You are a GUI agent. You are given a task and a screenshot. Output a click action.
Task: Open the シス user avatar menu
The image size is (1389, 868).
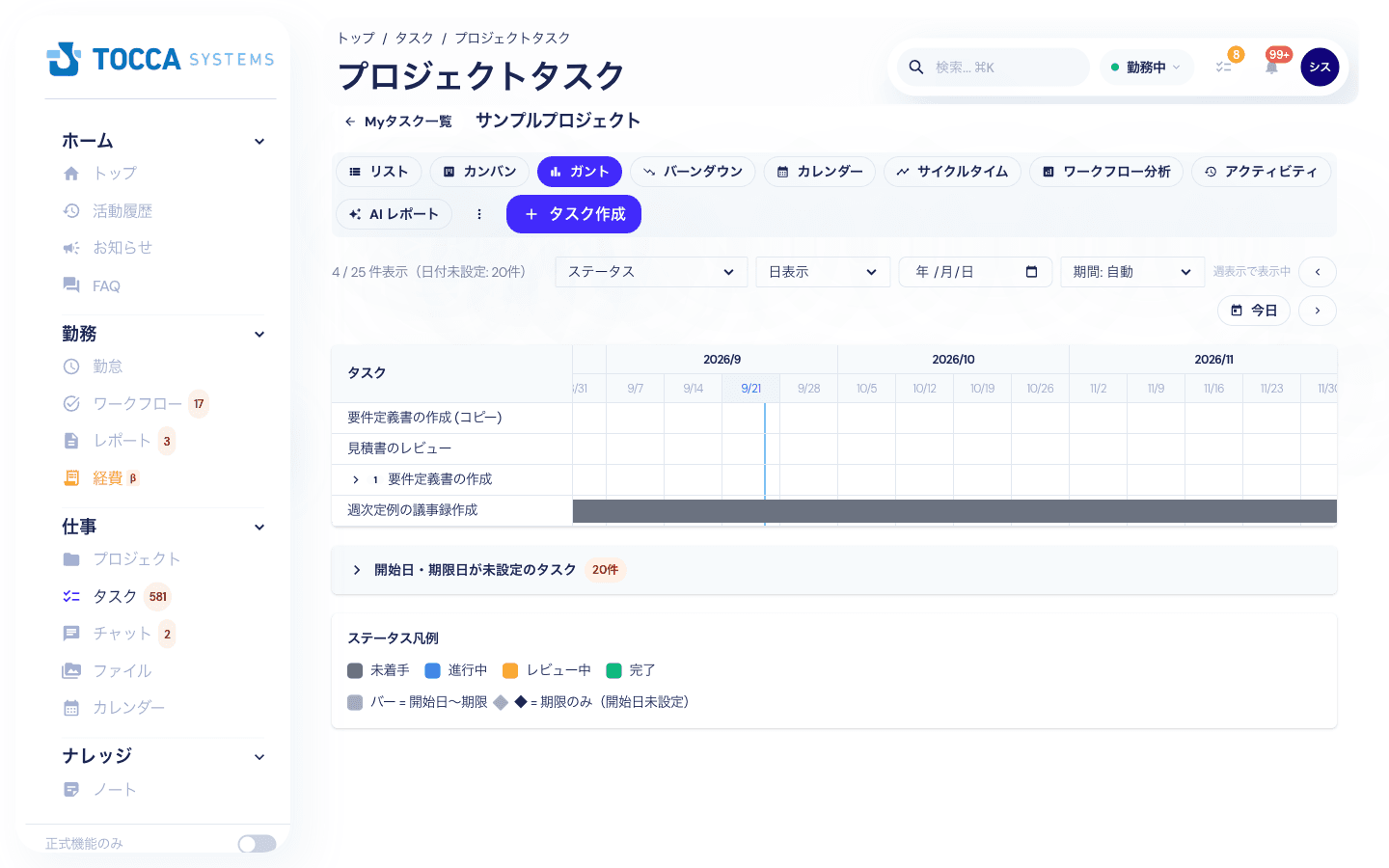(1320, 68)
